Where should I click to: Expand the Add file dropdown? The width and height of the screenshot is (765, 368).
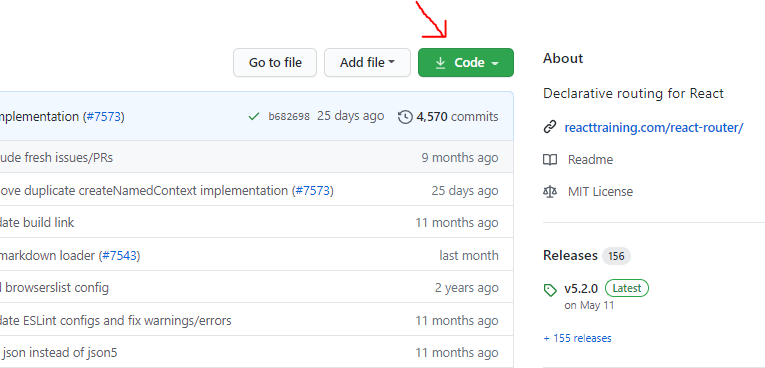pos(367,62)
